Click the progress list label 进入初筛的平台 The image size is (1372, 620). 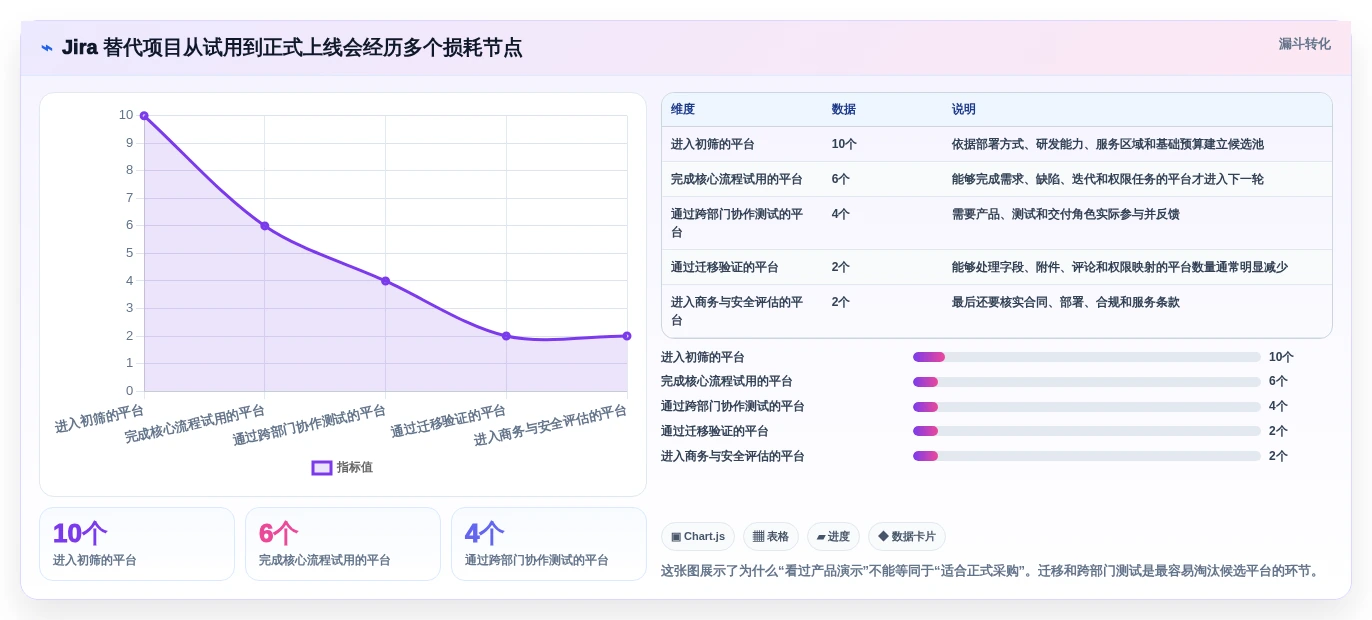click(703, 357)
